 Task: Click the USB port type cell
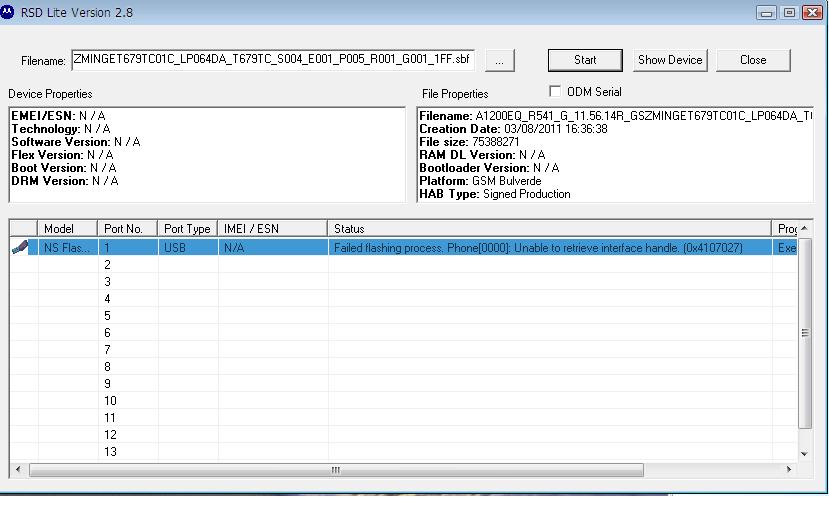tap(187, 248)
